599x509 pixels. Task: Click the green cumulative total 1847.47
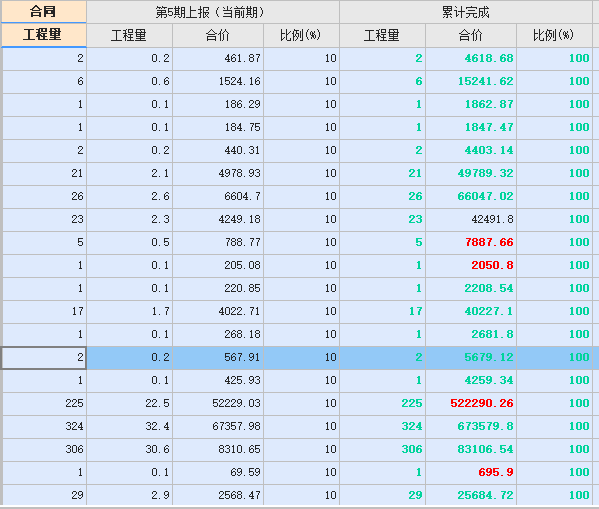click(x=471, y=127)
